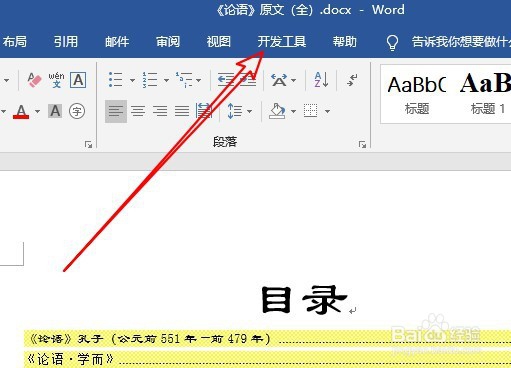Align text left

tap(116, 111)
